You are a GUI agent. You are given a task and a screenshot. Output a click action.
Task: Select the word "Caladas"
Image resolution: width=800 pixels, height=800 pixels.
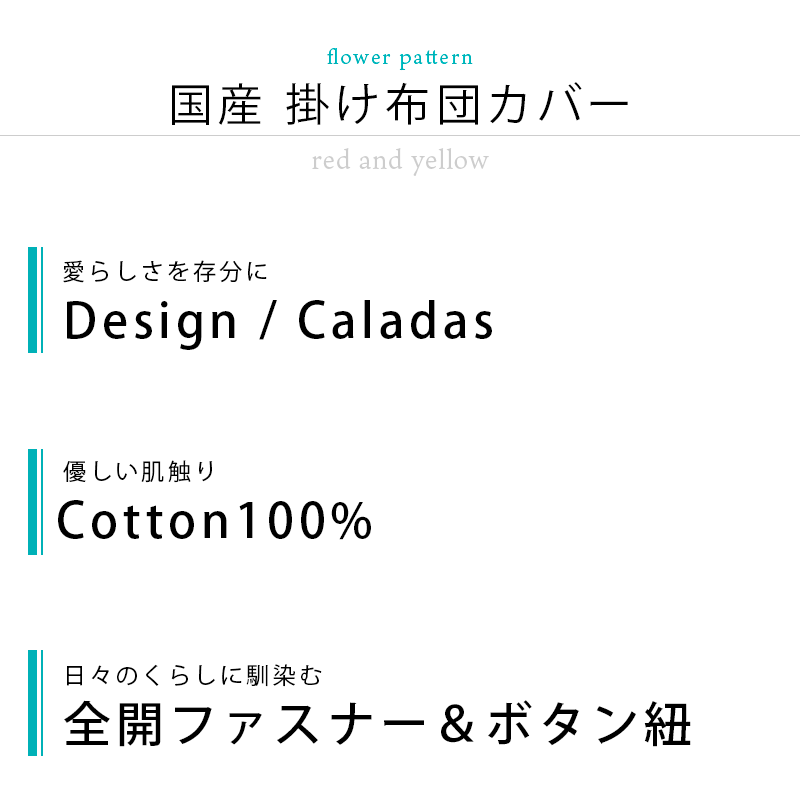[396, 322]
